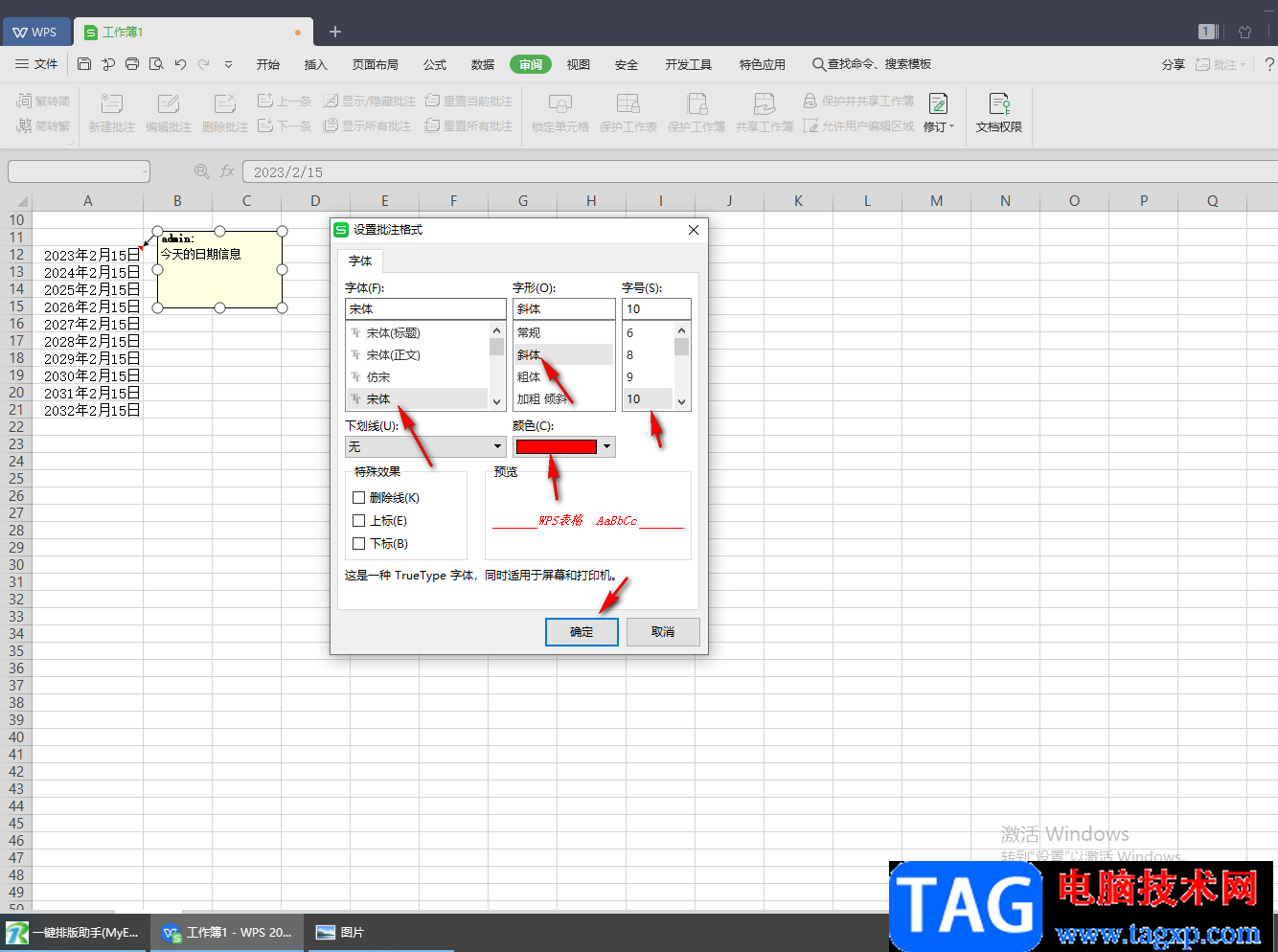Open the Name Box dropdown arrow
1278x952 pixels.
click(146, 171)
